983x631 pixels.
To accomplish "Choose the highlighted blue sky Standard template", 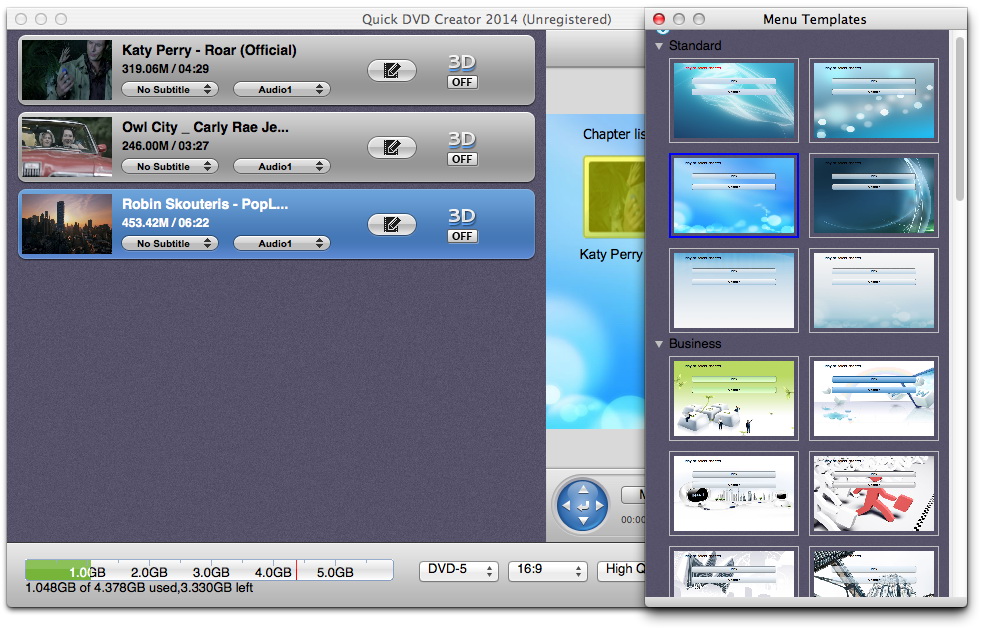I will pos(733,196).
